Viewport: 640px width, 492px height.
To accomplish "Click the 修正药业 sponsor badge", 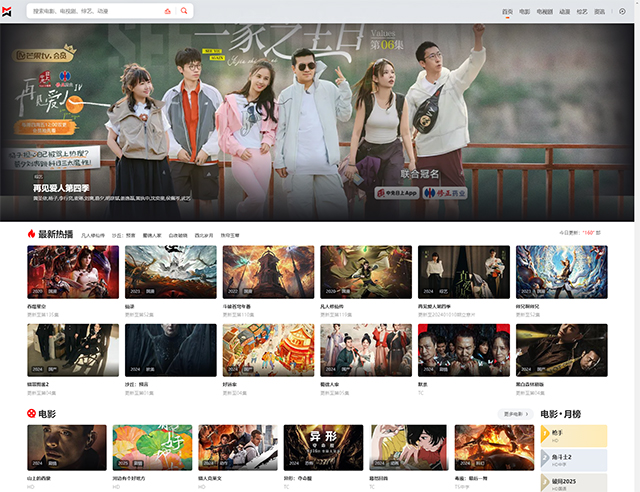I will pos(445,193).
